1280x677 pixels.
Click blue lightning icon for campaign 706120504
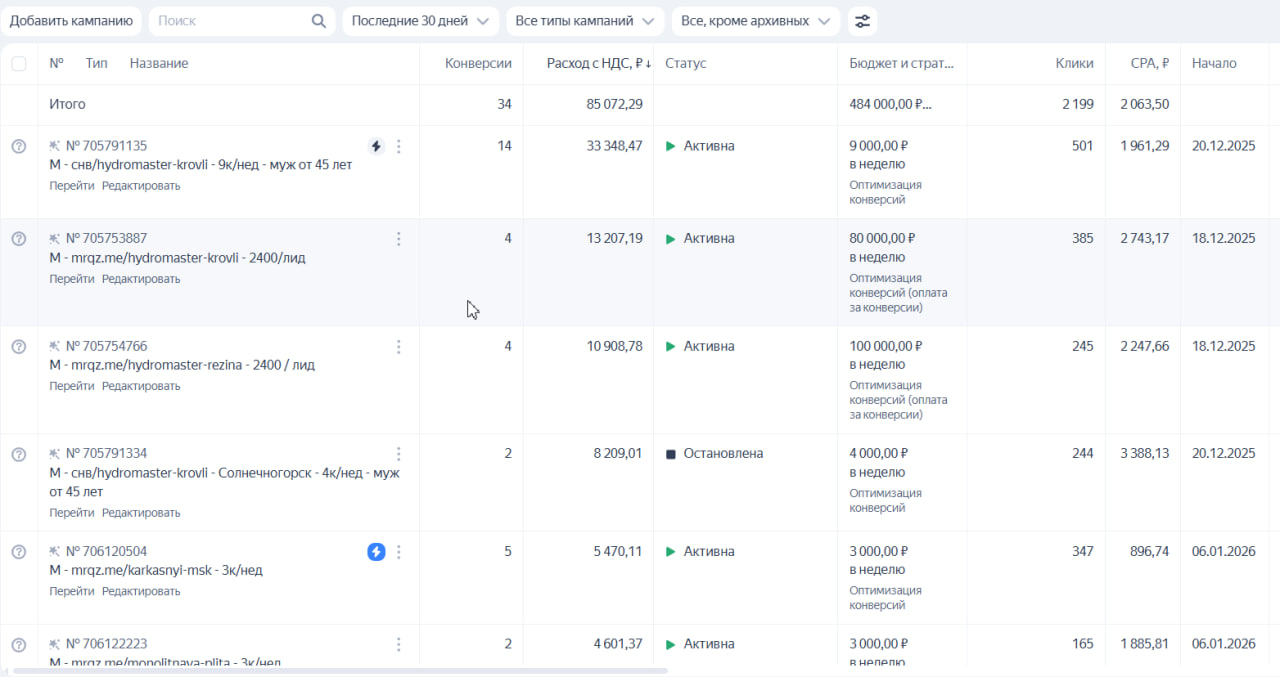point(376,552)
